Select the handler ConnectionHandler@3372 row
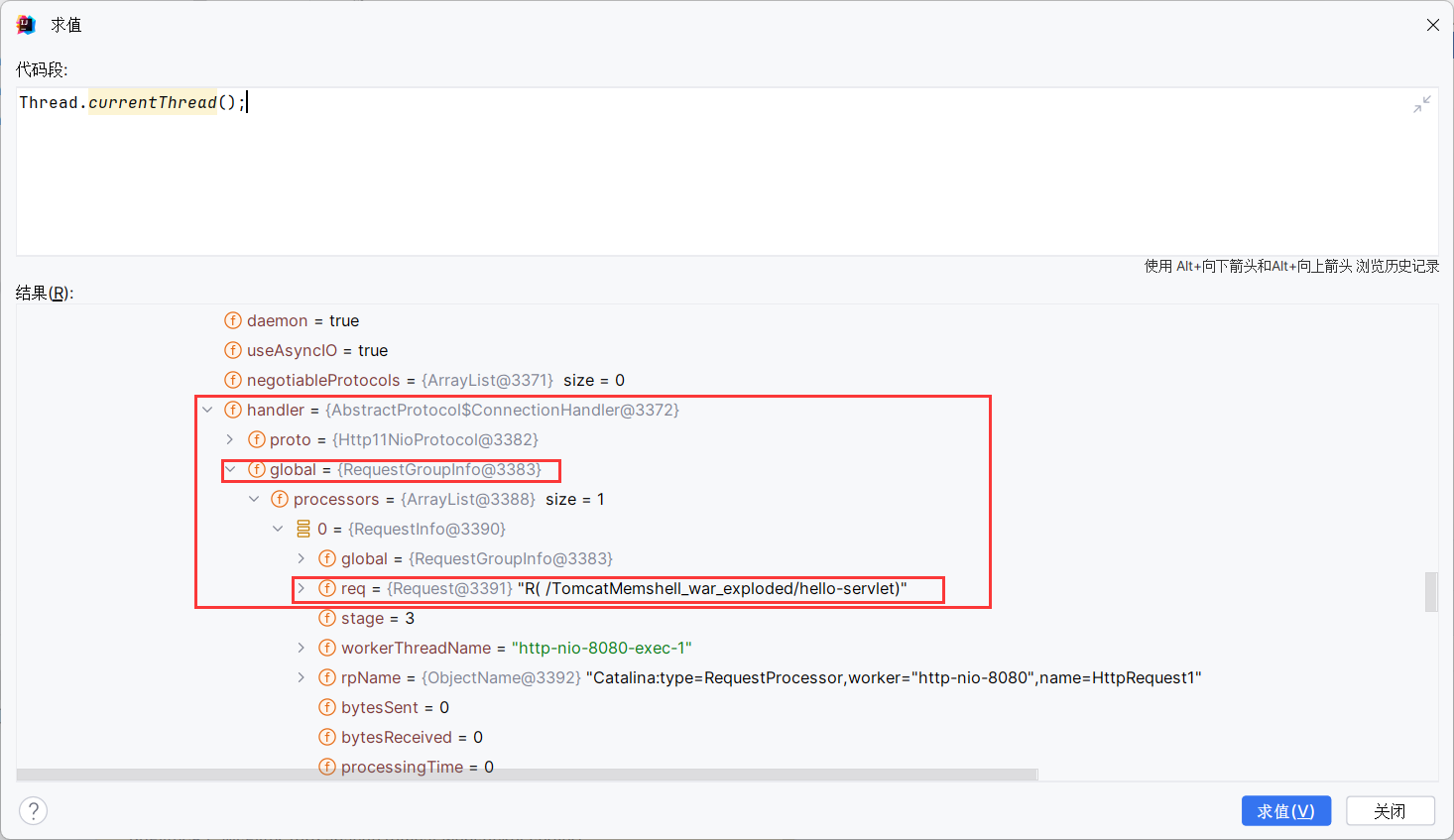Screen dimensions: 1454x840 pyautogui.click(x=727, y=410)
